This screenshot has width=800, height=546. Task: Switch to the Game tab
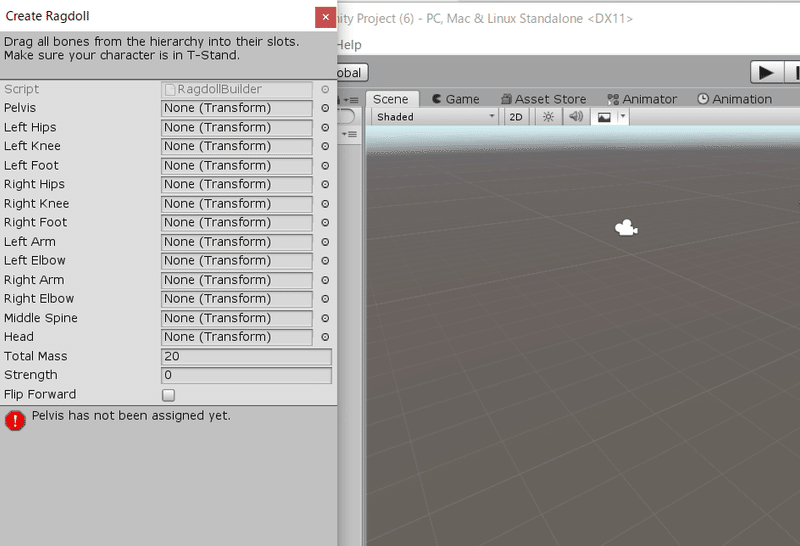[x=456, y=99]
